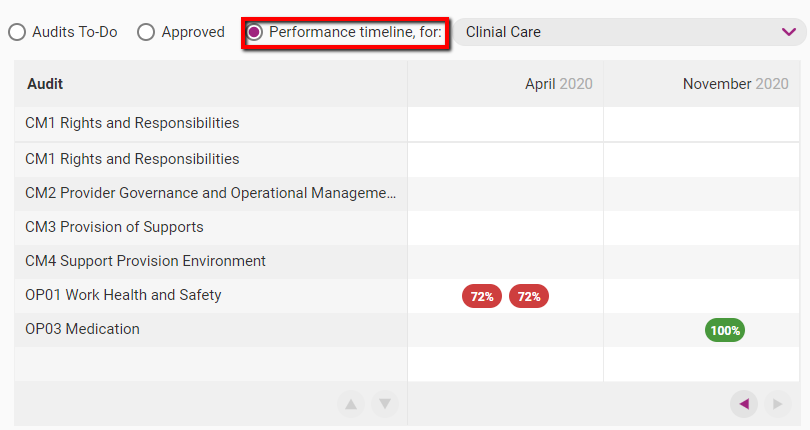The image size is (810, 430).
Task: Click the scroll down arrow button
Action: pyautogui.click(x=385, y=404)
